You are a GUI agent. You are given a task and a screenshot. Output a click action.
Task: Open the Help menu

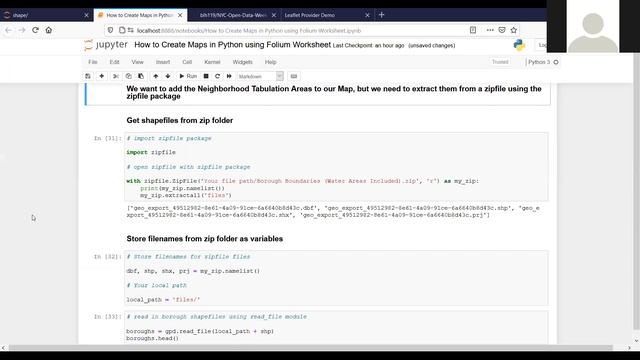271,62
